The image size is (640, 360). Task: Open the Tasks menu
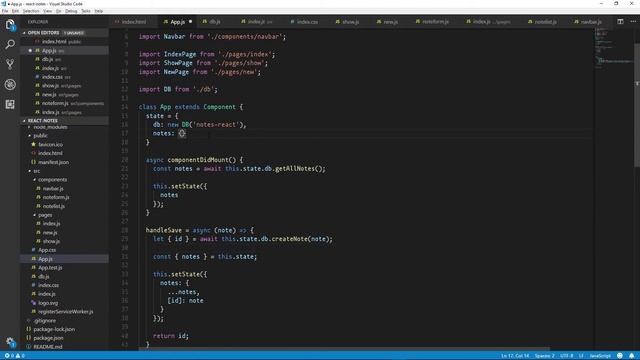pos(86,11)
